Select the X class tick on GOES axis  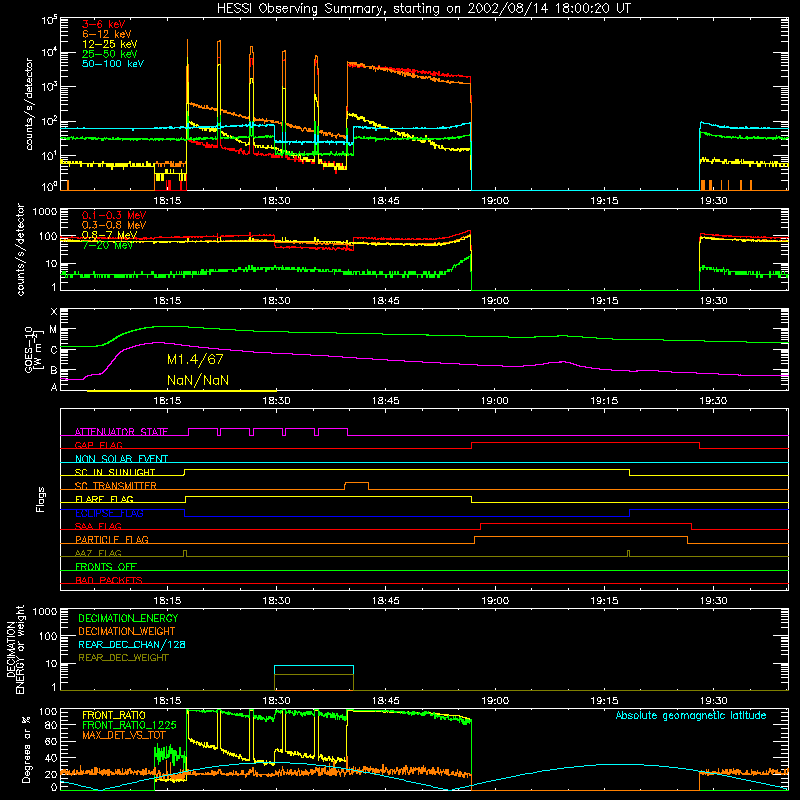(x=54, y=312)
